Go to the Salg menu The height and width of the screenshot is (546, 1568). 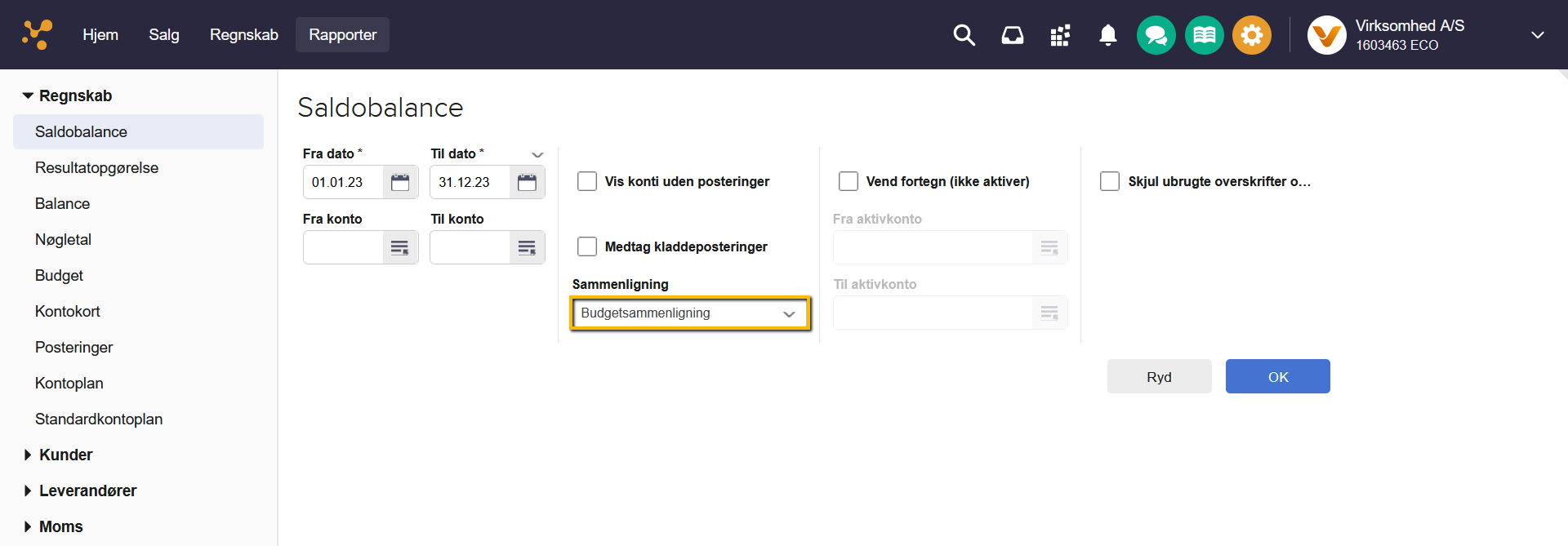click(x=163, y=35)
